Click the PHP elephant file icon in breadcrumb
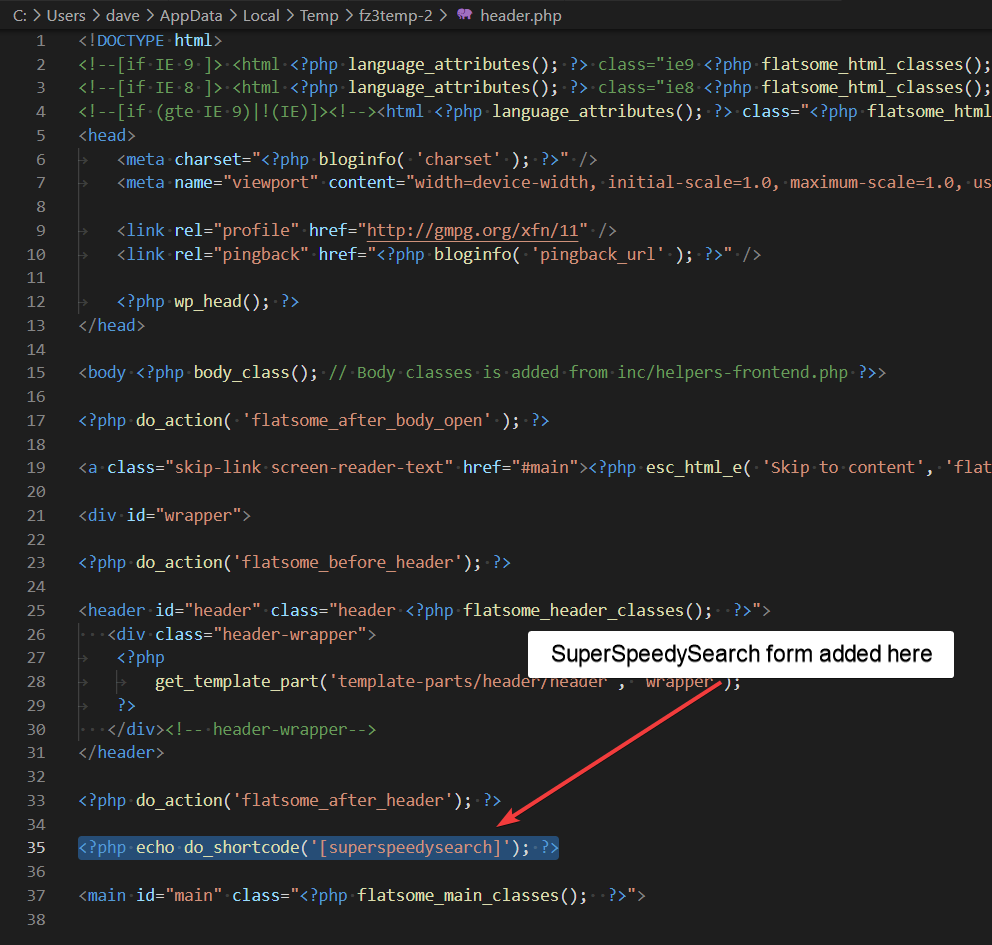Image resolution: width=992 pixels, height=945 pixels. [464, 15]
